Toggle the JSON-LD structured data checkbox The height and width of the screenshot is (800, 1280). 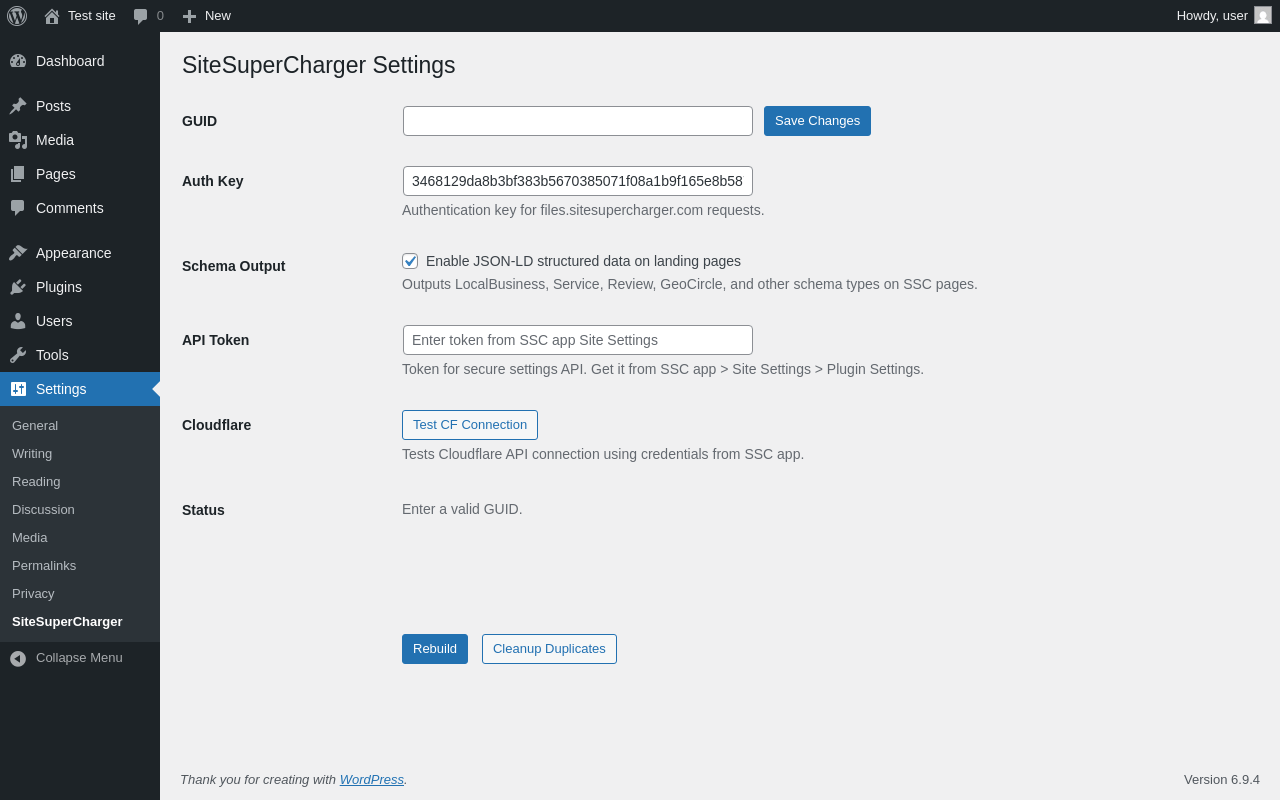(410, 261)
